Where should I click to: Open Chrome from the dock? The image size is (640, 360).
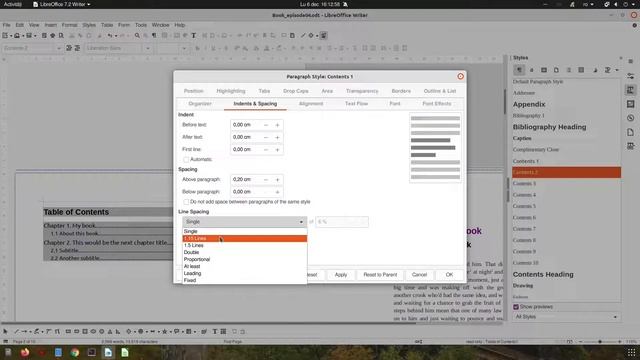pos(75,352)
